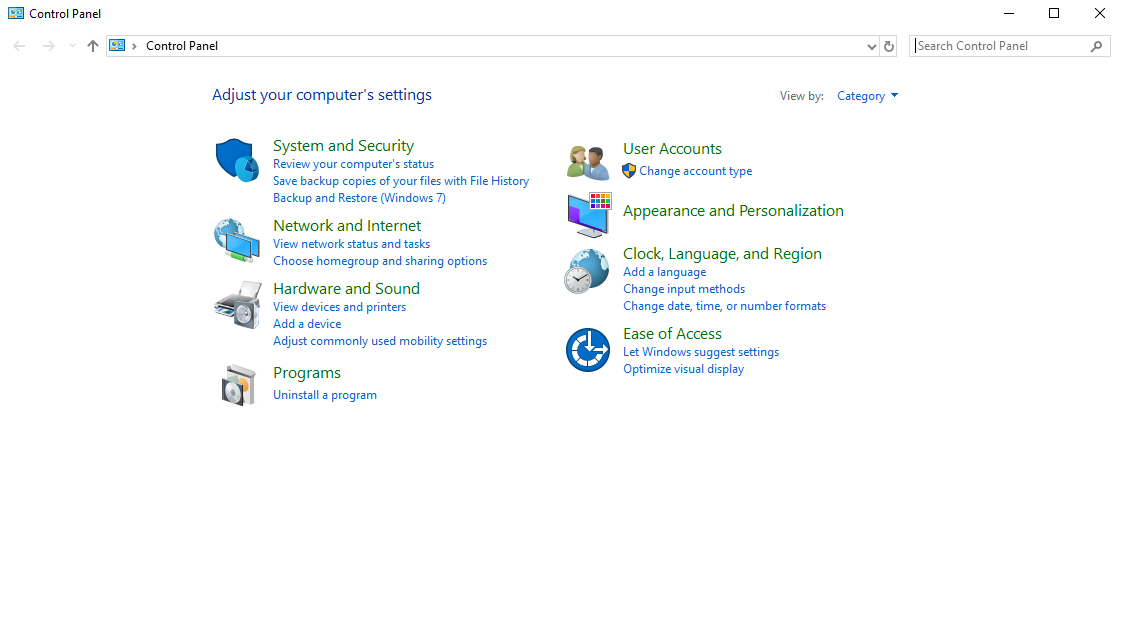The image size is (1123, 631).
Task: Open the Hardware and Sound printer icon
Action: pos(237,304)
